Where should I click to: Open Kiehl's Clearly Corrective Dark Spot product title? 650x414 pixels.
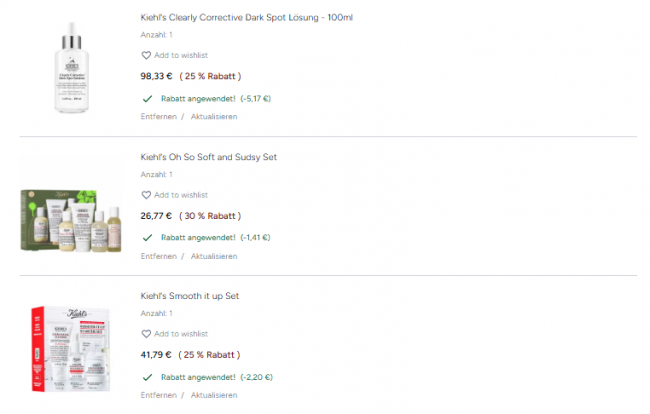pos(246,18)
